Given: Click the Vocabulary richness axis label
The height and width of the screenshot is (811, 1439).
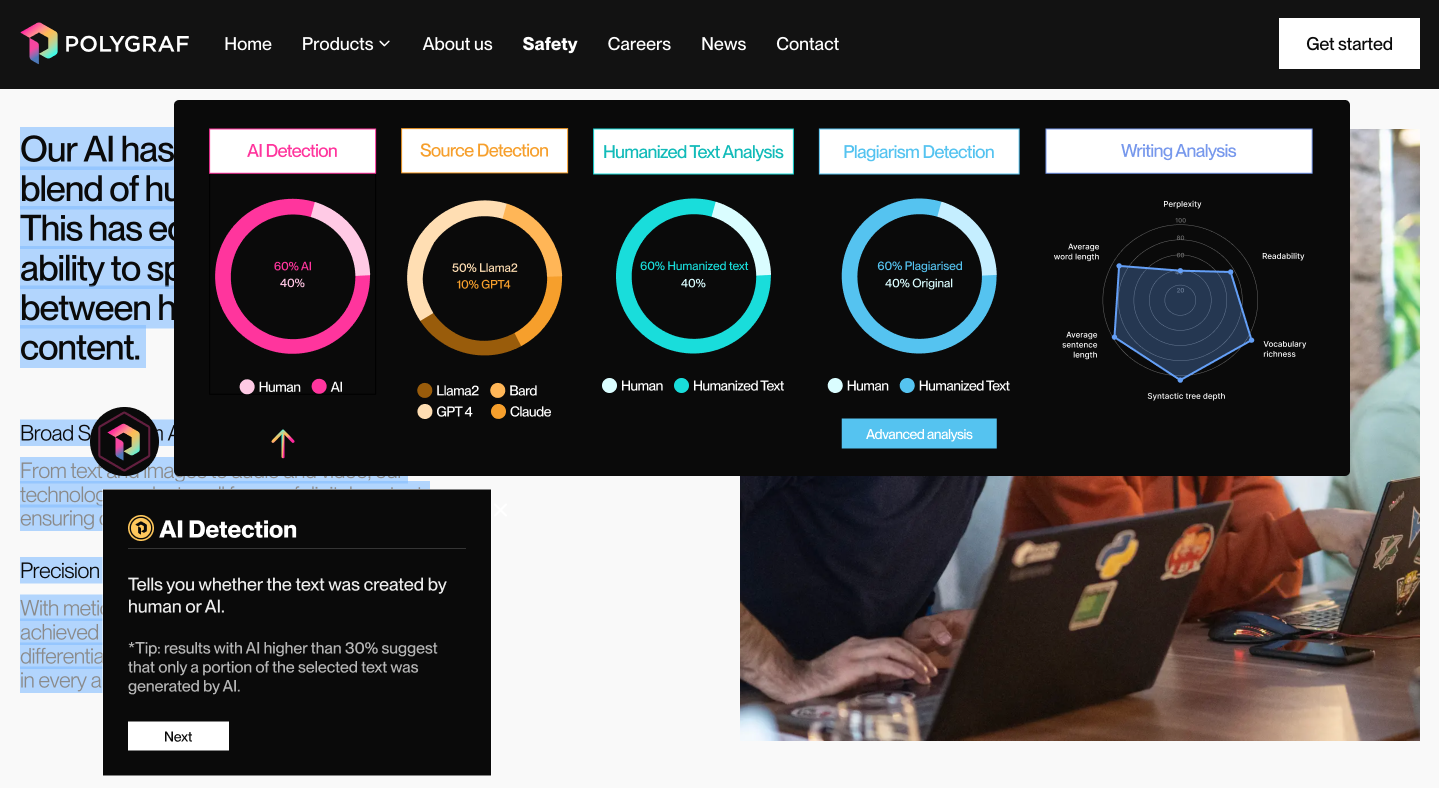Looking at the screenshot, I should click(1284, 349).
